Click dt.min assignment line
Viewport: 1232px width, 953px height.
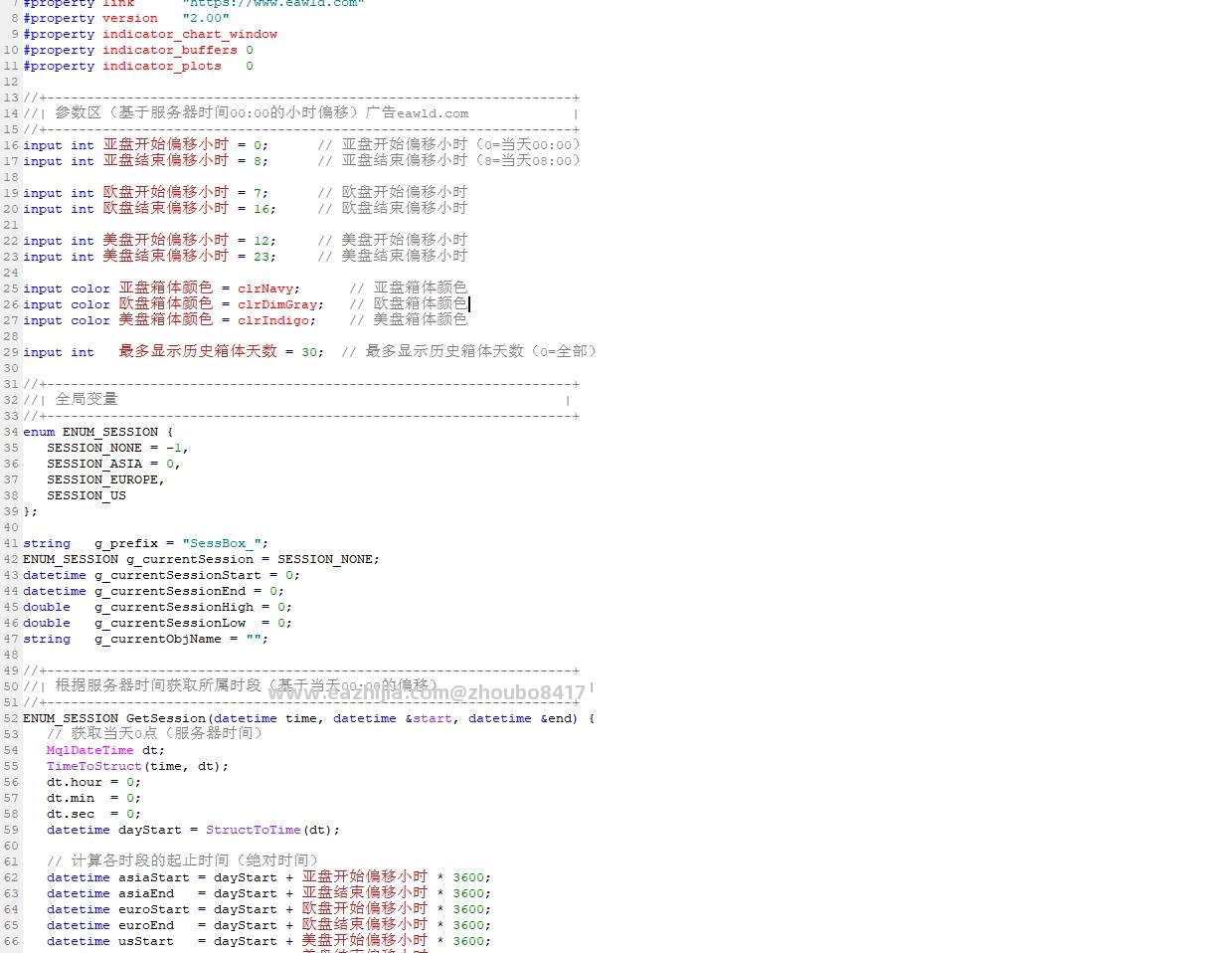[x=93, y=798]
